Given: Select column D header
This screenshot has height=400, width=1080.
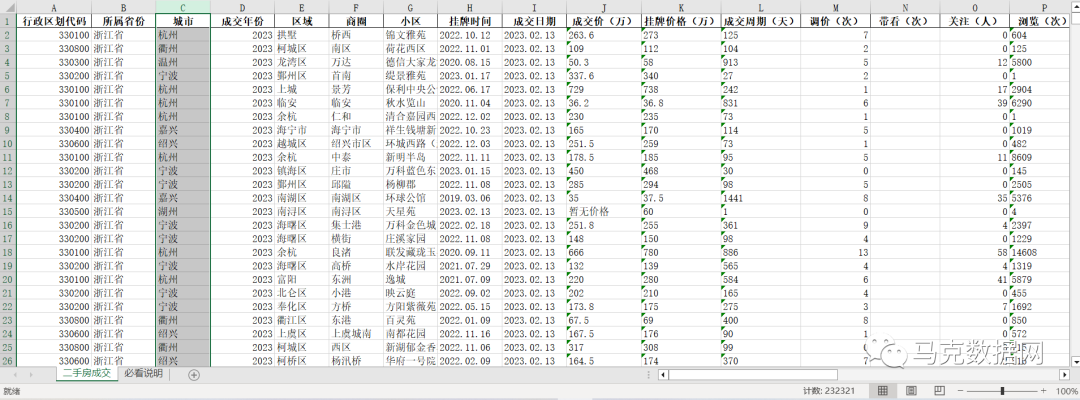Looking at the screenshot, I should (x=242, y=6).
